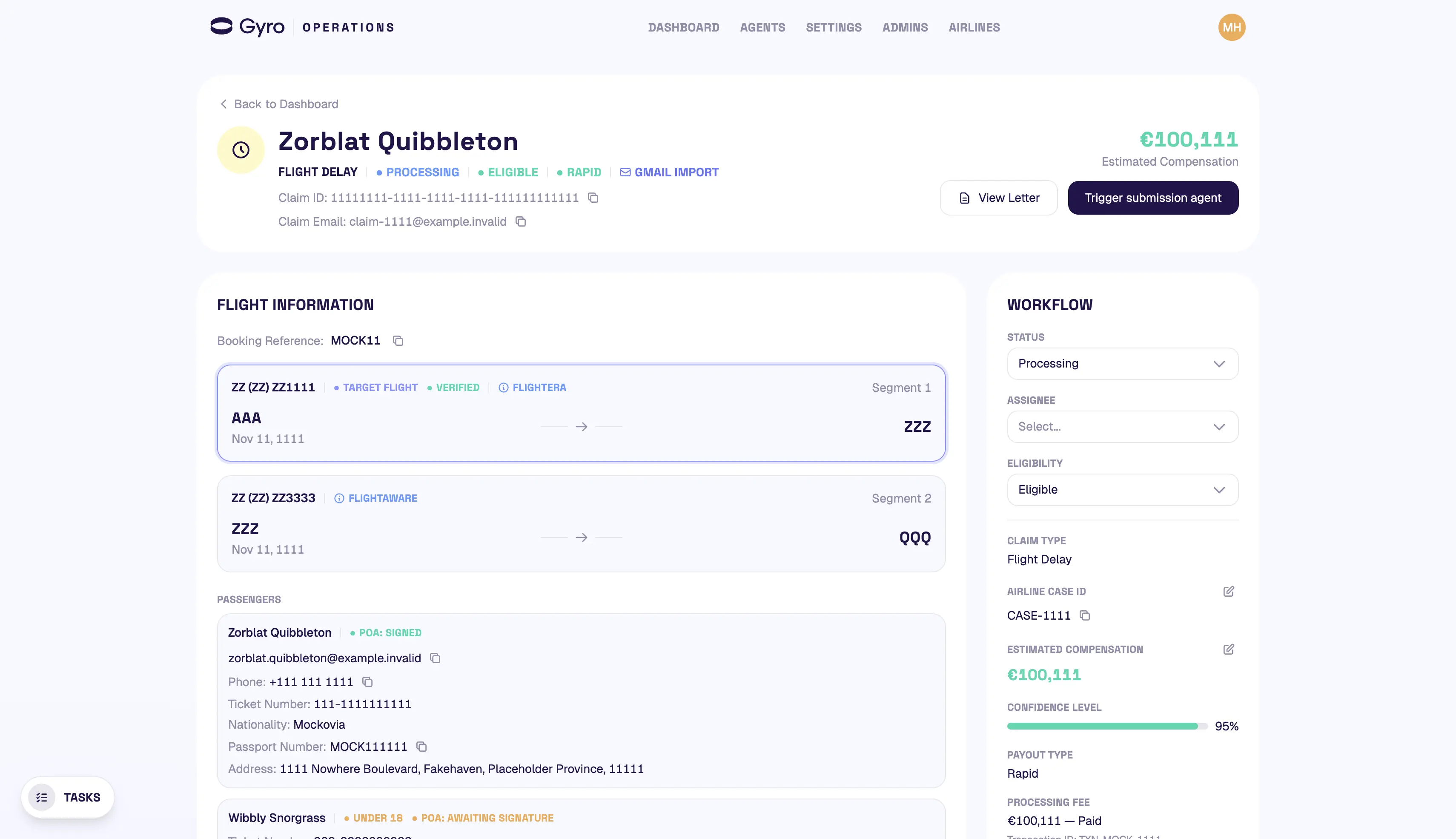Viewport: 1456px width, 839px height.
Task: Click the back chevron arrow
Action: [224, 104]
